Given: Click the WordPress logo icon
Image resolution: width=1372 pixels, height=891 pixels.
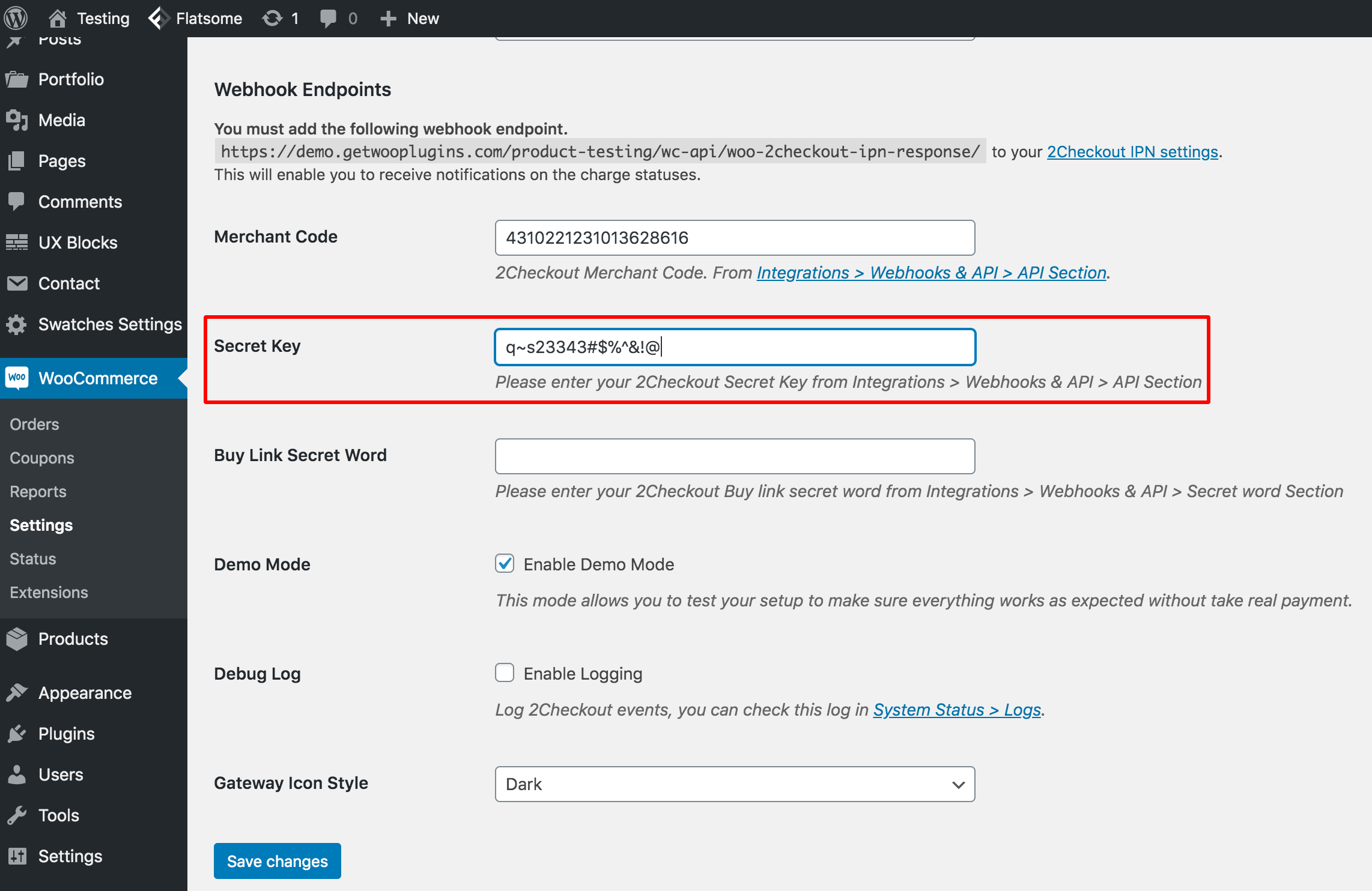Looking at the screenshot, I should tap(16, 18).
